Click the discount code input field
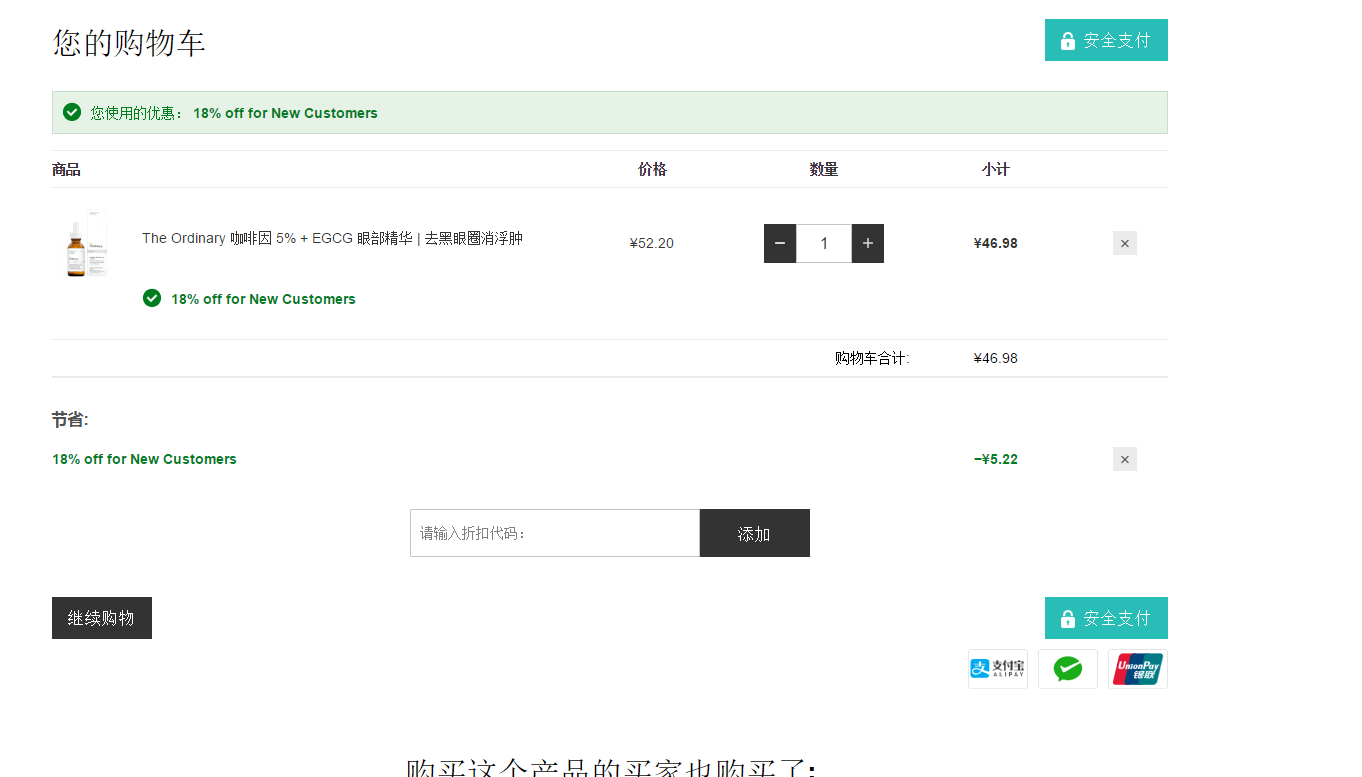 [555, 533]
